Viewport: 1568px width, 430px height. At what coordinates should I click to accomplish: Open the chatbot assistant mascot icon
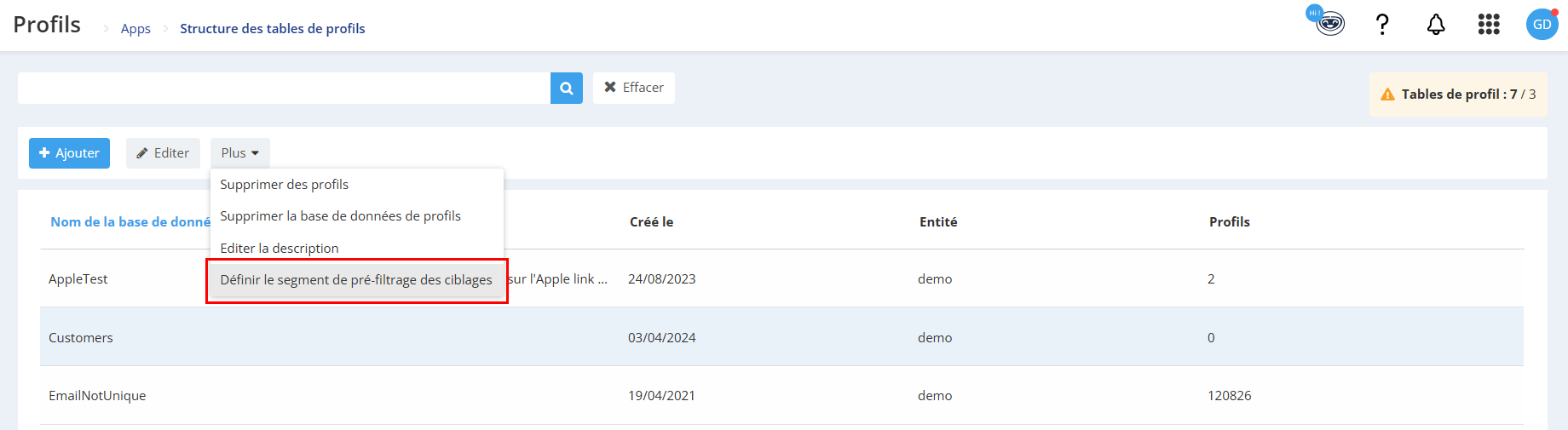(1328, 21)
